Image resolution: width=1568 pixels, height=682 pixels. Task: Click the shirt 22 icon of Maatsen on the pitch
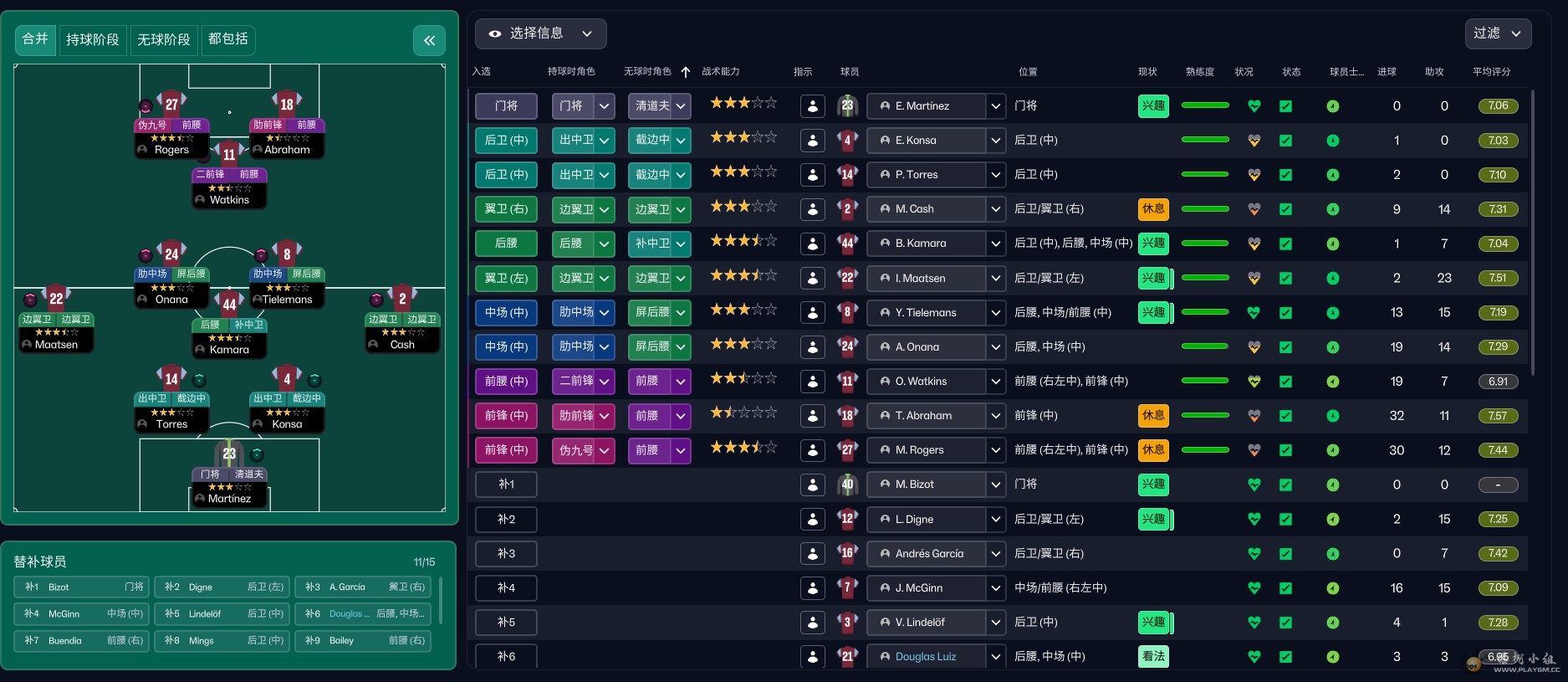[x=56, y=298]
